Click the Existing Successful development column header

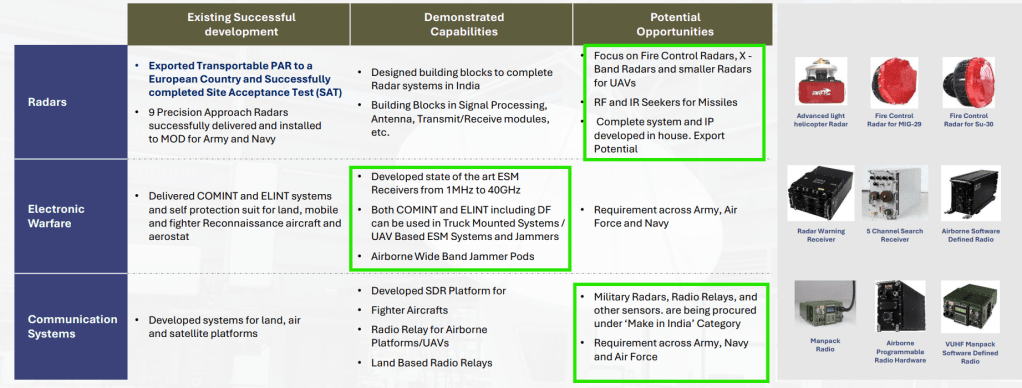239,24
